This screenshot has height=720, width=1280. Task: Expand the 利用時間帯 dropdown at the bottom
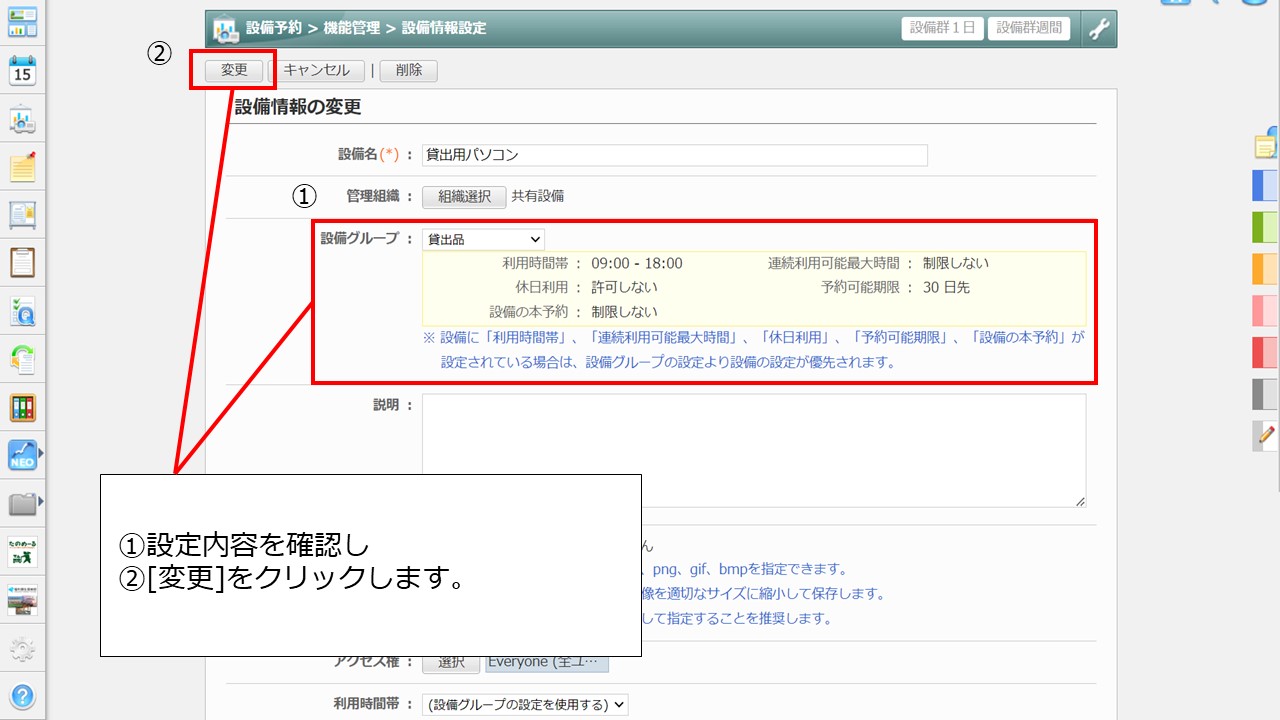pyautogui.click(x=525, y=704)
